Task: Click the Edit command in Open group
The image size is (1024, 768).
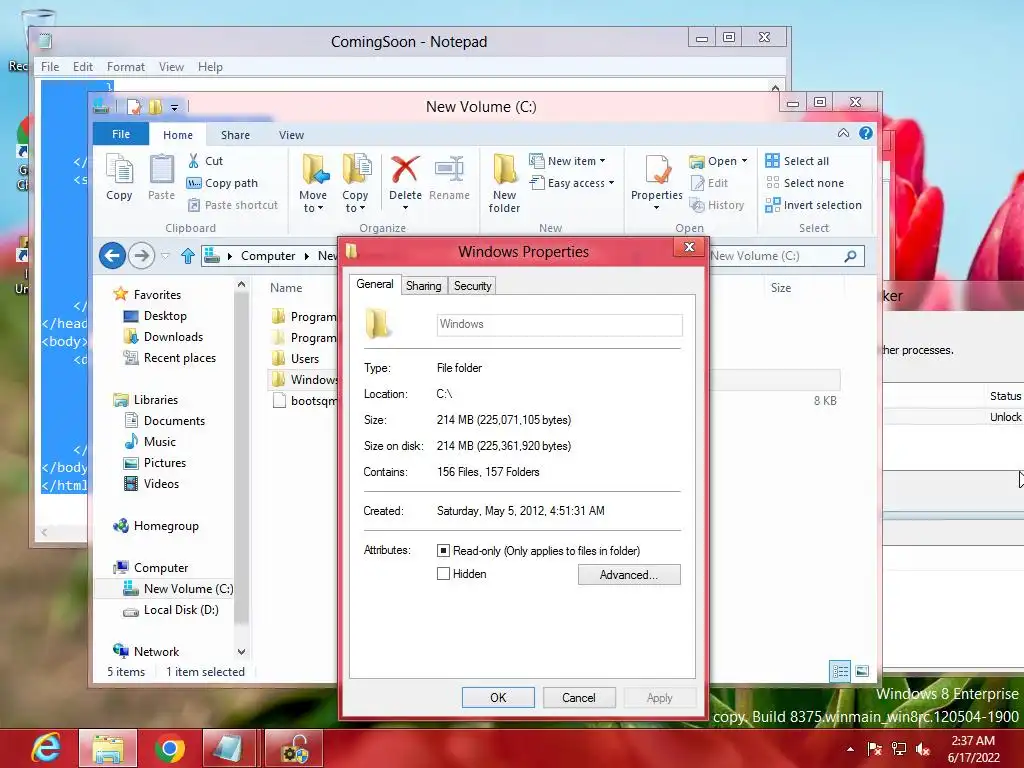Action: pyautogui.click(x=709, y=183)
